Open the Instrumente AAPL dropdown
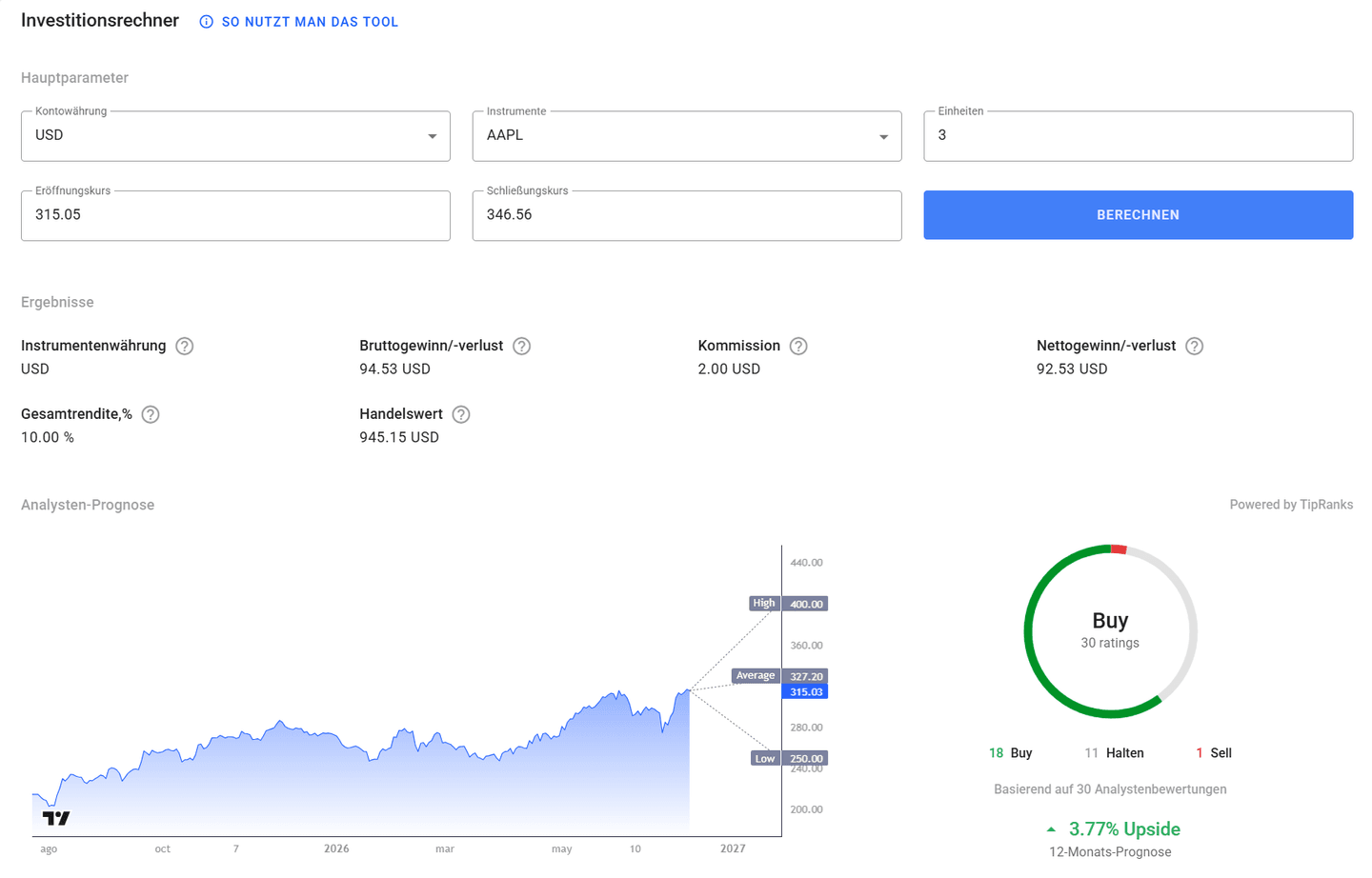The width and height of the screenshot is (1372, 878). 687,136
